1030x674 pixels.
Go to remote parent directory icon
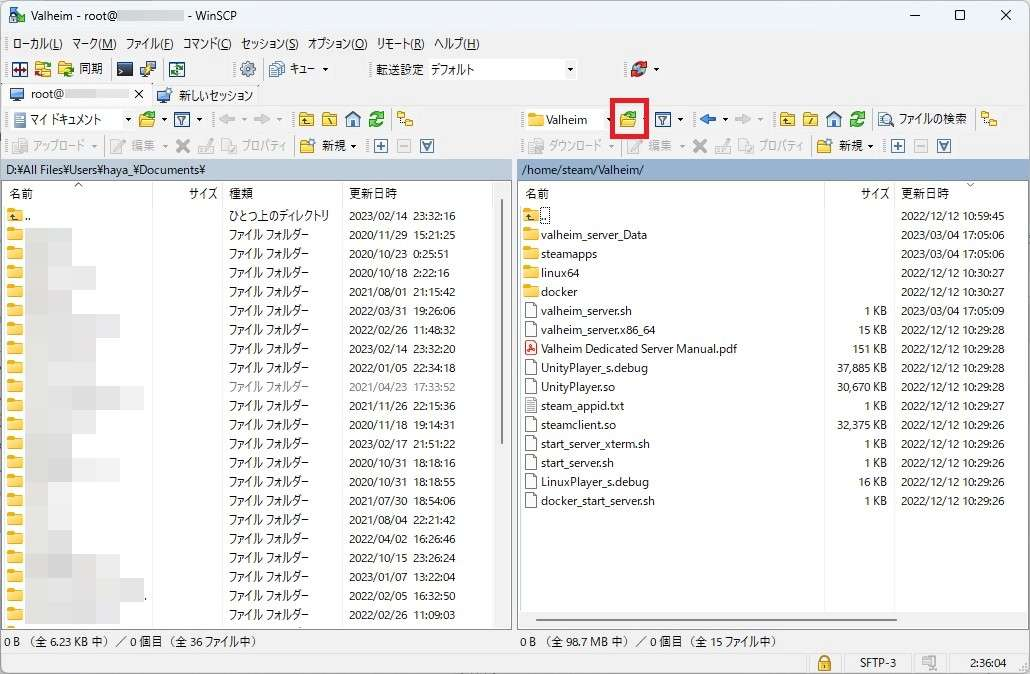pyautogui.click(x=787, y=120)
